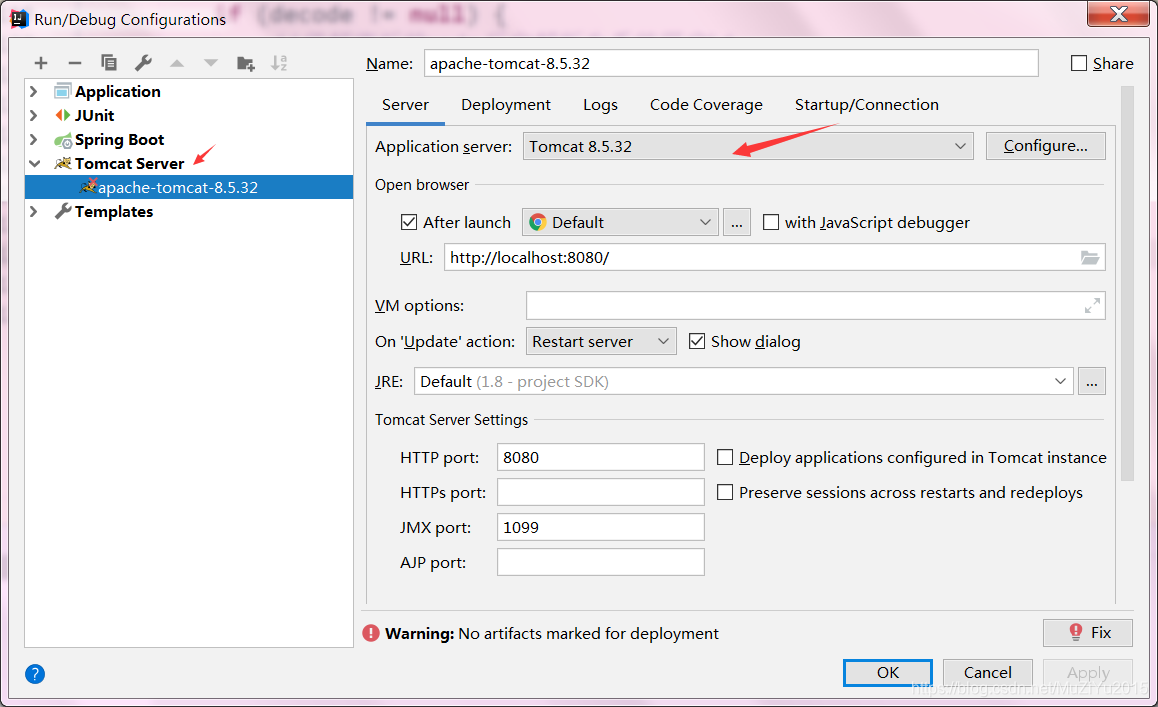
Task: Click the VM options field
Action: tap(815, 305)
